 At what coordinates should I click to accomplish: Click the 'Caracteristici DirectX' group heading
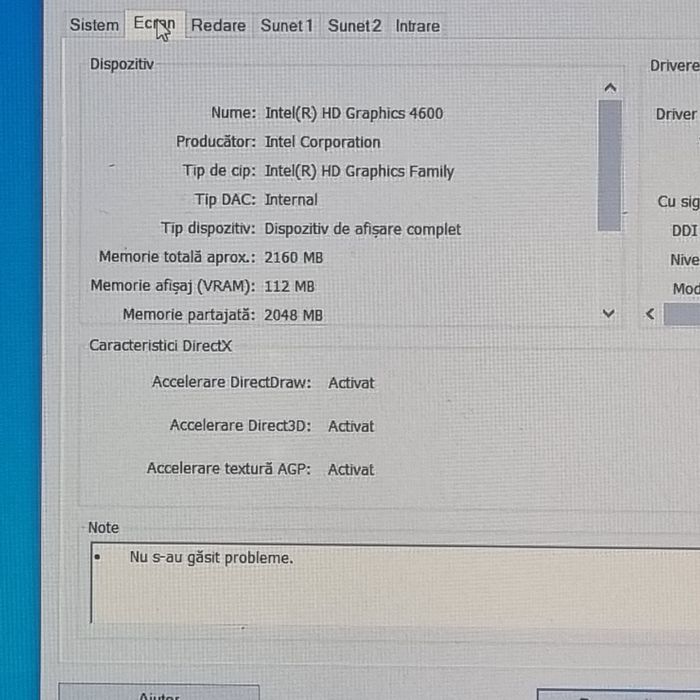click(x=161, y=346)
